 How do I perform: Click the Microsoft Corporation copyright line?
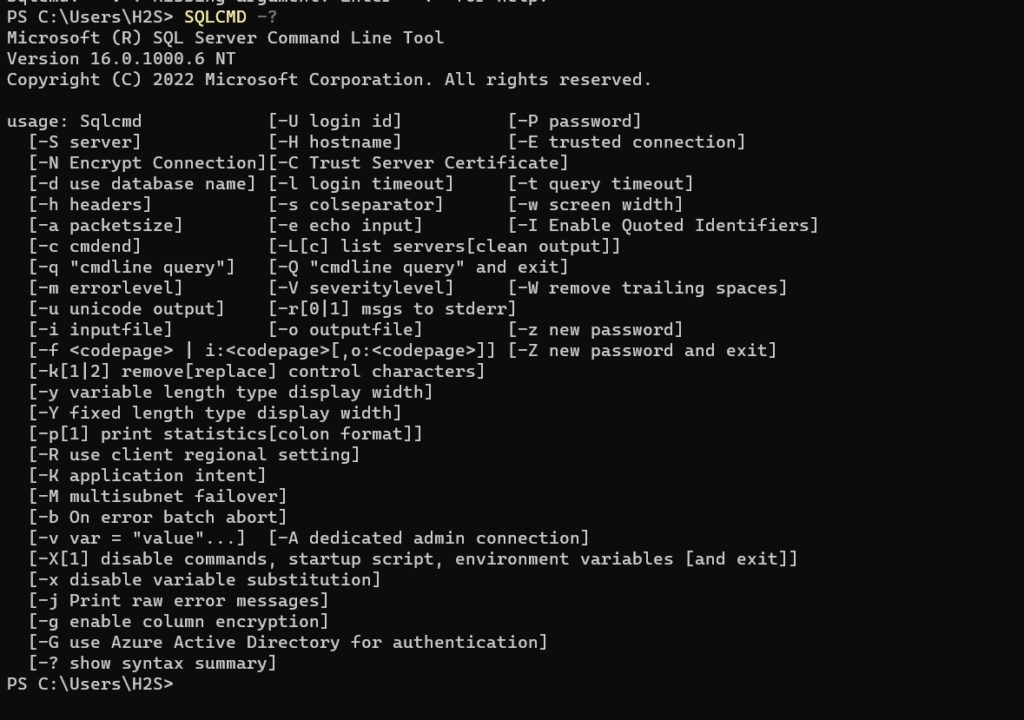pos(329,80)
